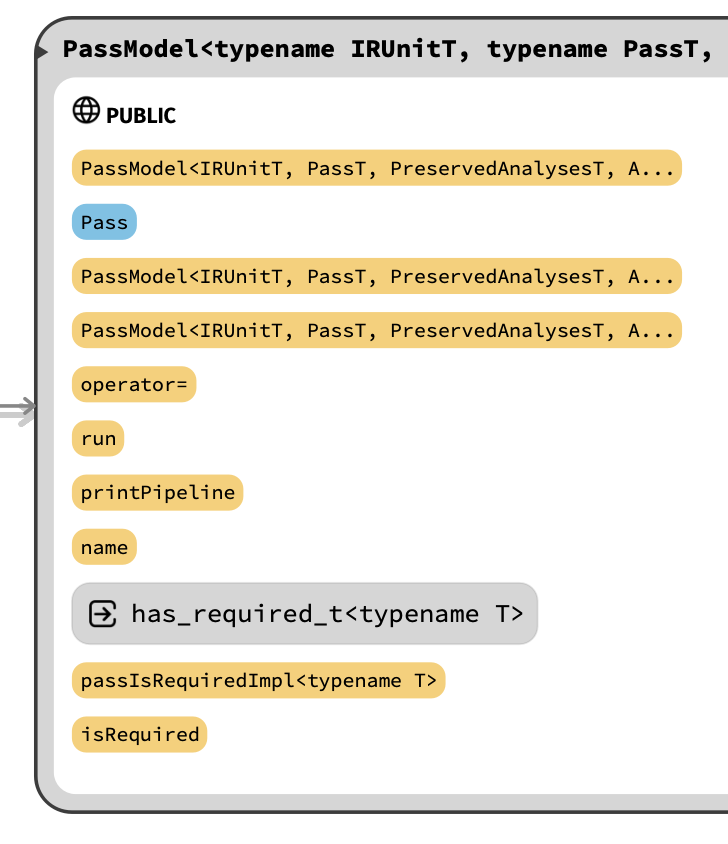The height and width of the screenshot is (844, 728).
Task: Select passIsRequiredImpl<typename T> method
Action: (x=258, y=681)
